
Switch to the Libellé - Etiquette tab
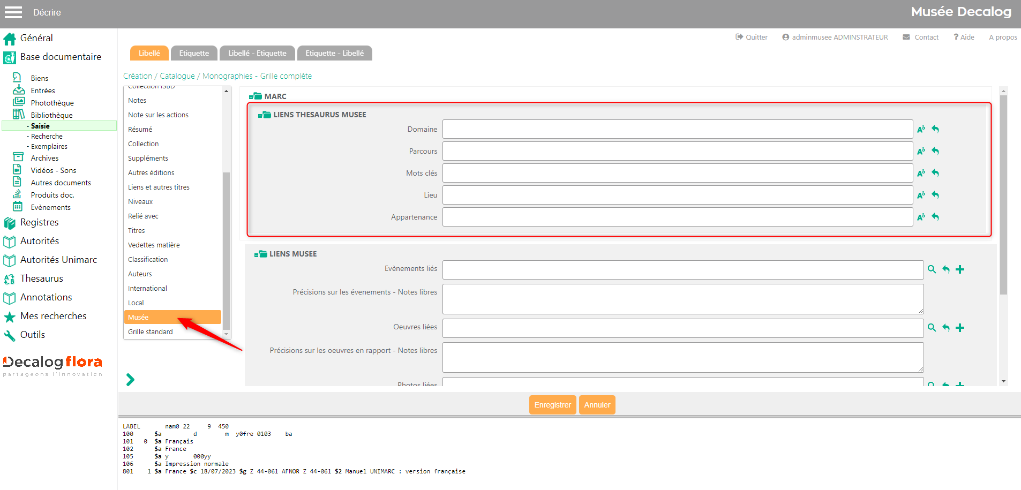click(257, 53)
